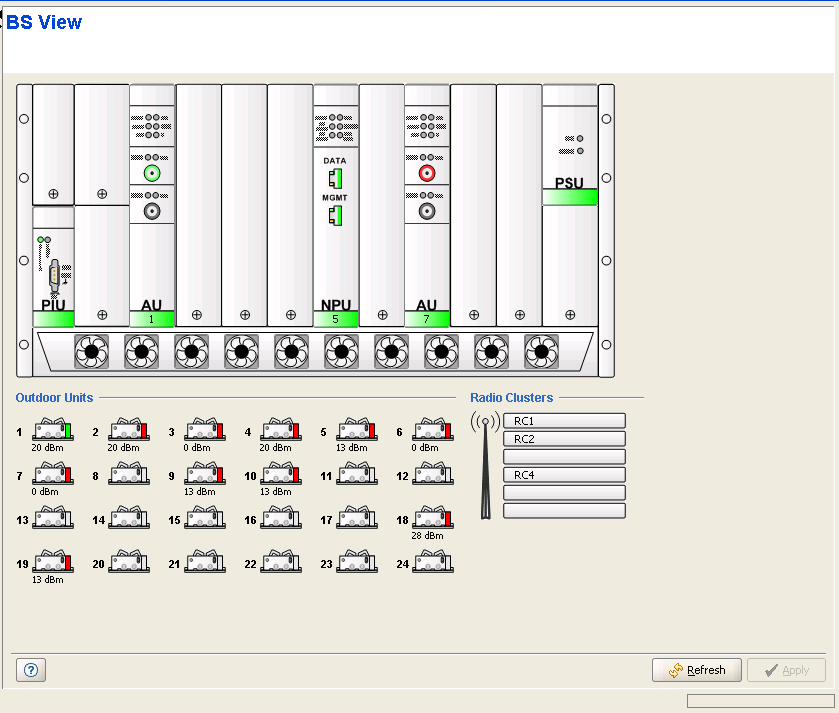The image size is (839, 713).
Task: Select the AU card in slot 7
Action: click(x=426, y=250)
